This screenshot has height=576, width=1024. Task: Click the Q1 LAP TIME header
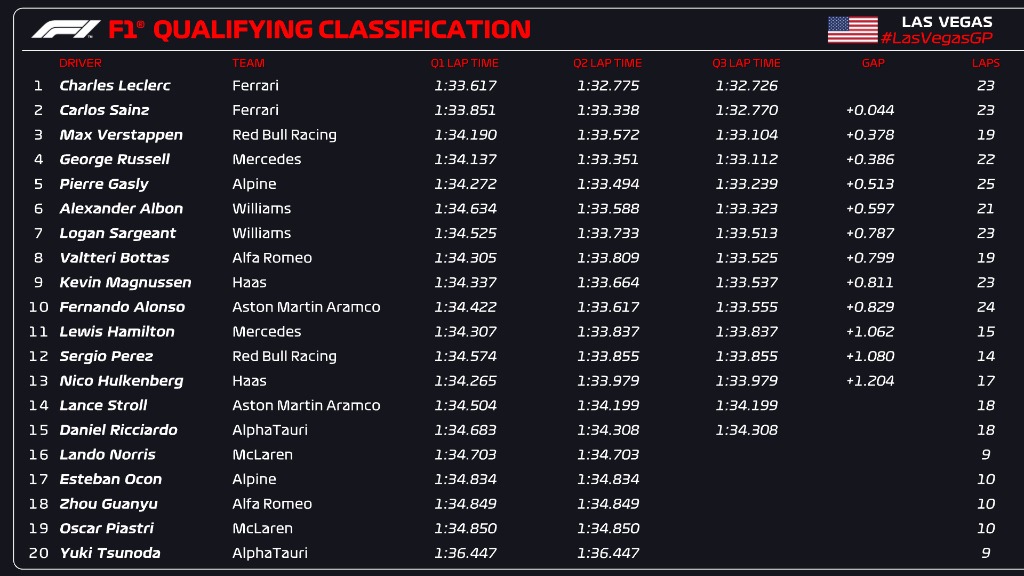click(x=464, y=63)
